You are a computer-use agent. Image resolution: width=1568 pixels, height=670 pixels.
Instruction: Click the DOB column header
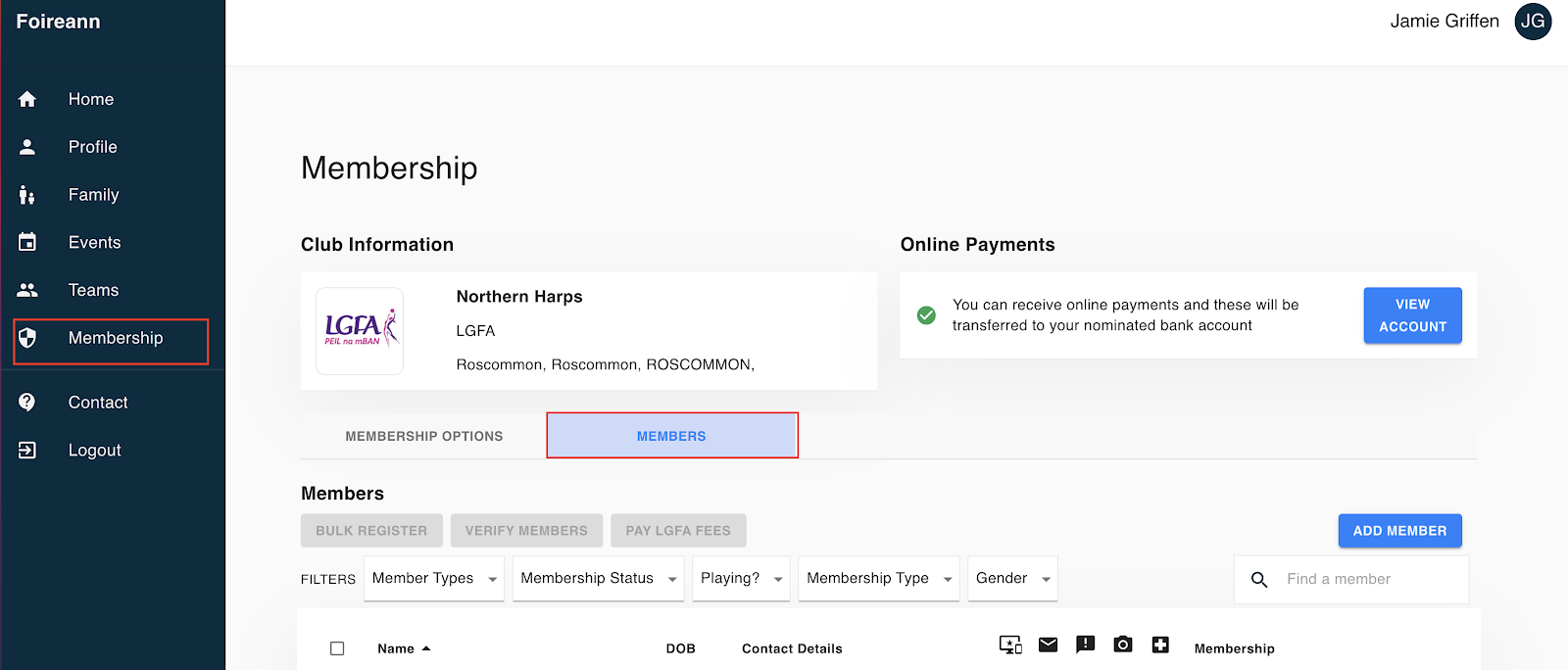tap(680, 648)
